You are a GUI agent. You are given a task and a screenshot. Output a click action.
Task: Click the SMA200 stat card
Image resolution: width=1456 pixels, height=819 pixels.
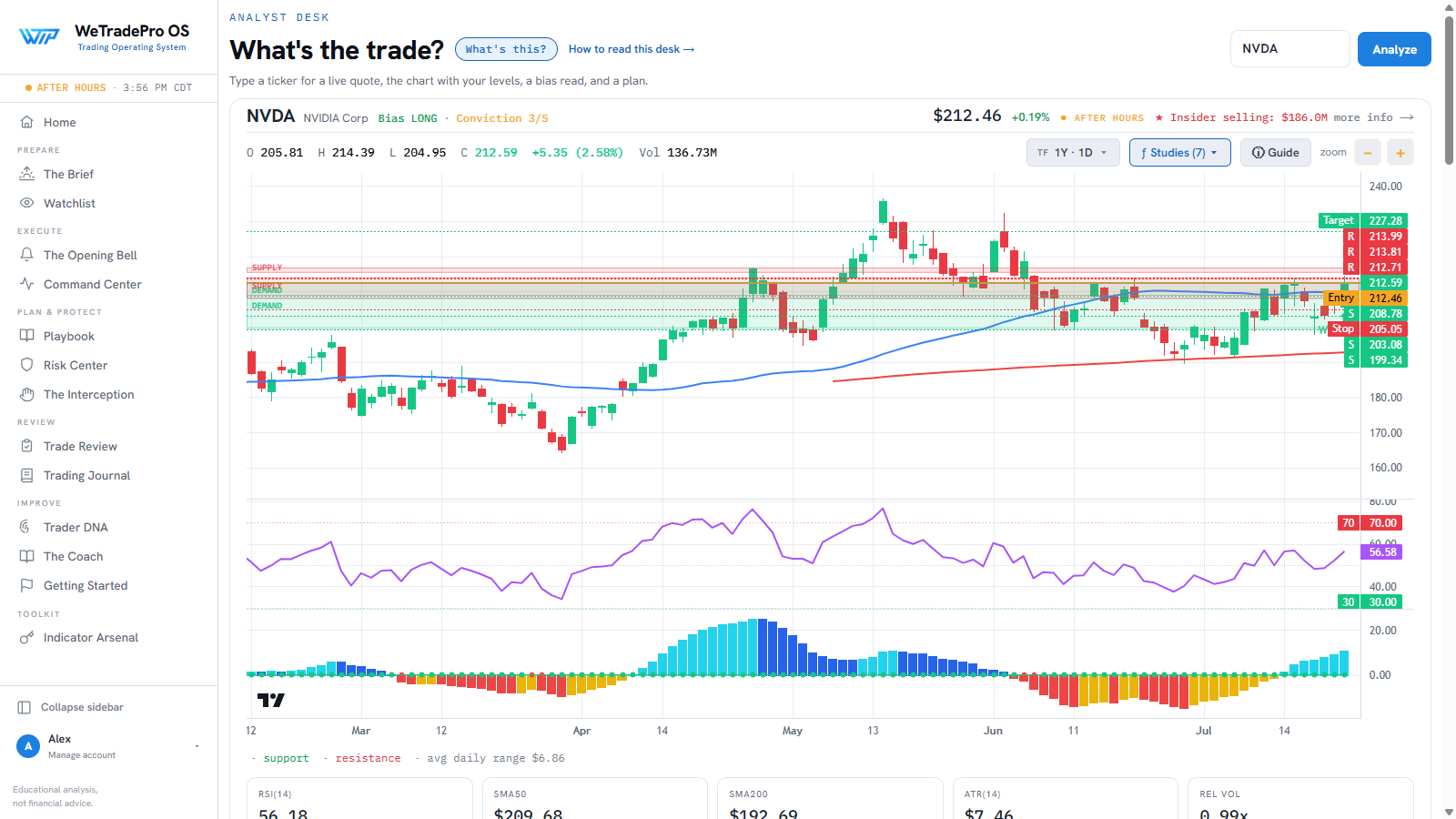click(830, 798)
